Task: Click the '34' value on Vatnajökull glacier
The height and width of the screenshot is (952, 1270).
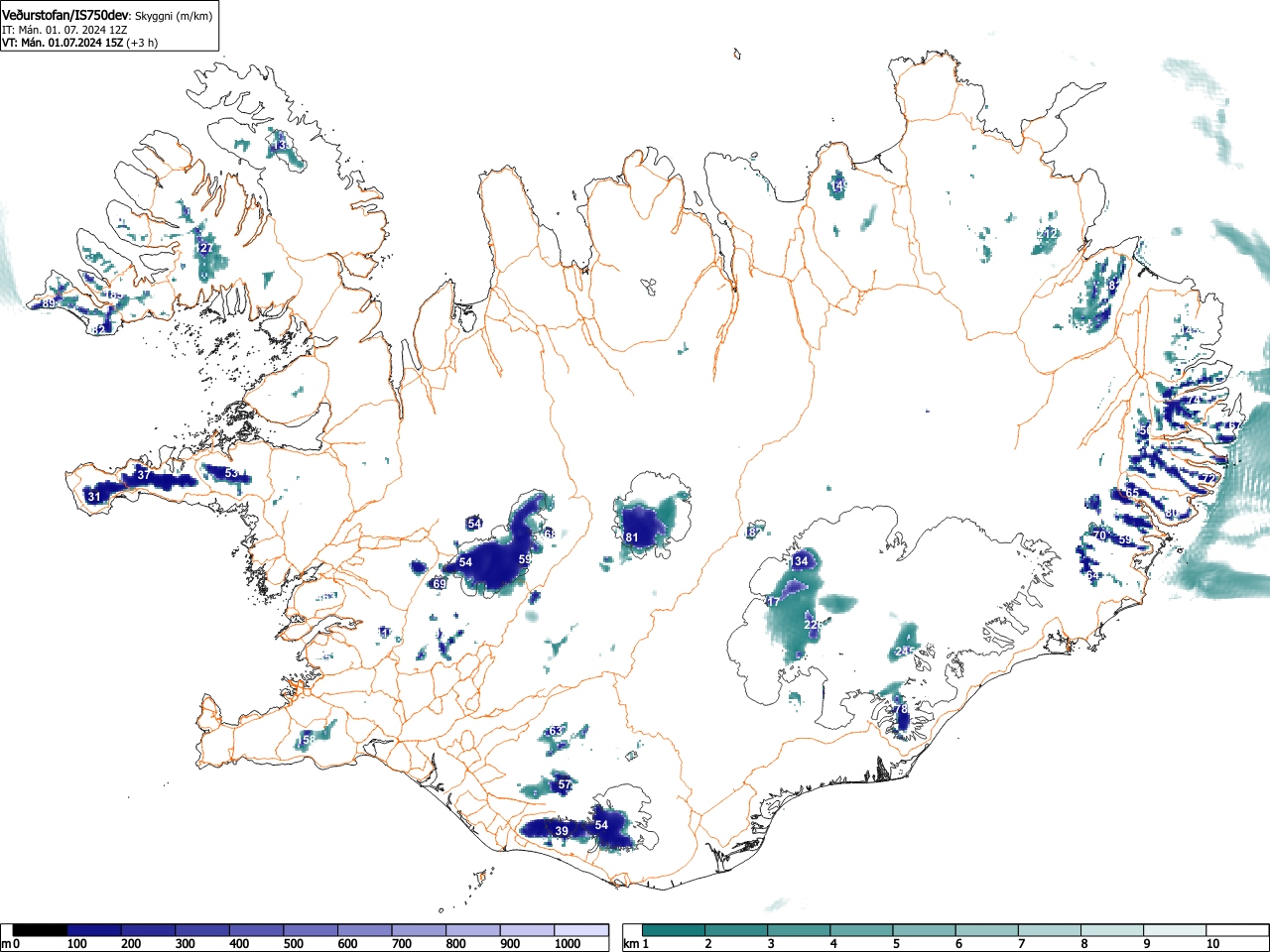Action: pyautogui.click(x=802, y=561)
